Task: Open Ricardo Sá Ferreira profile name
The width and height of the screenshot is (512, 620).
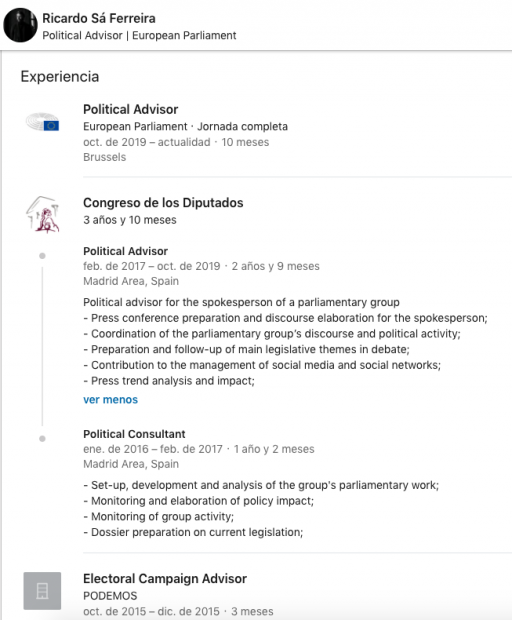Action: (99, 18)
